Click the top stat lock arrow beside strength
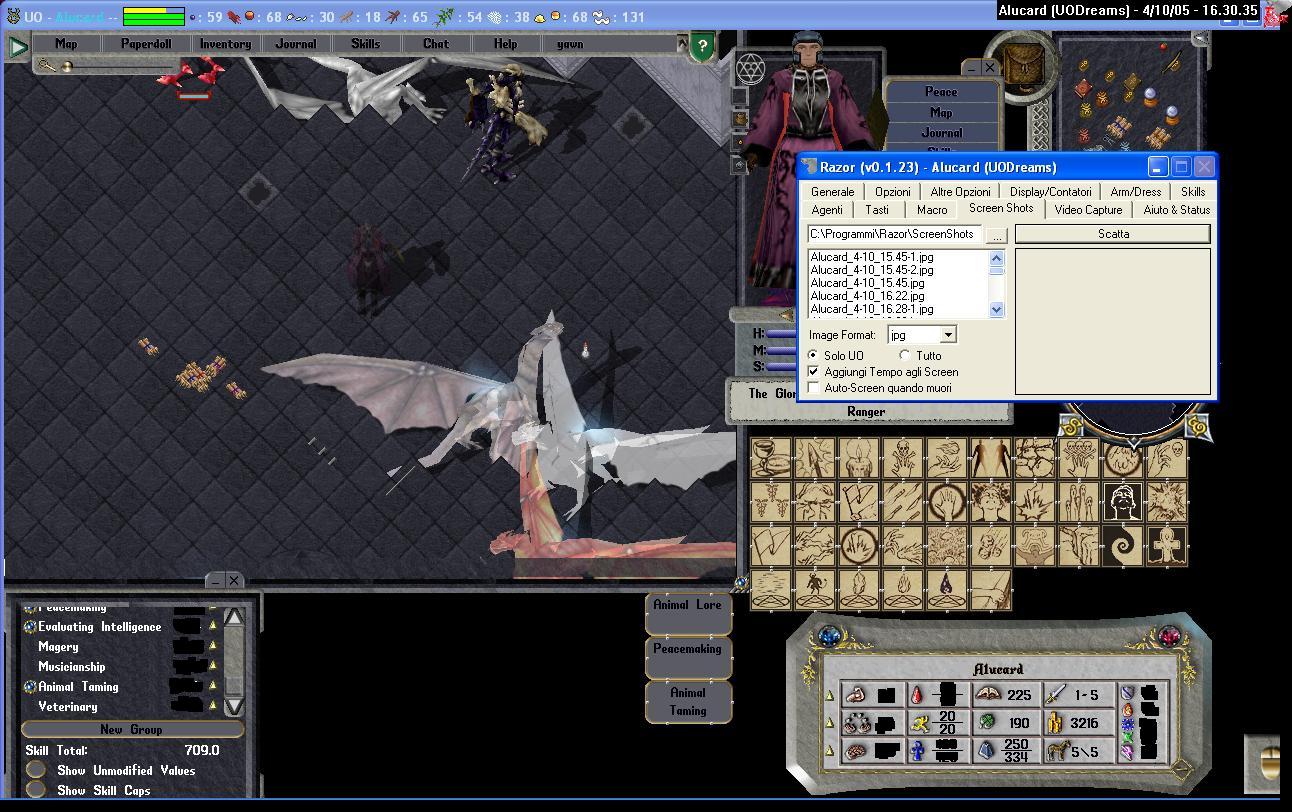 pos(830,696)
